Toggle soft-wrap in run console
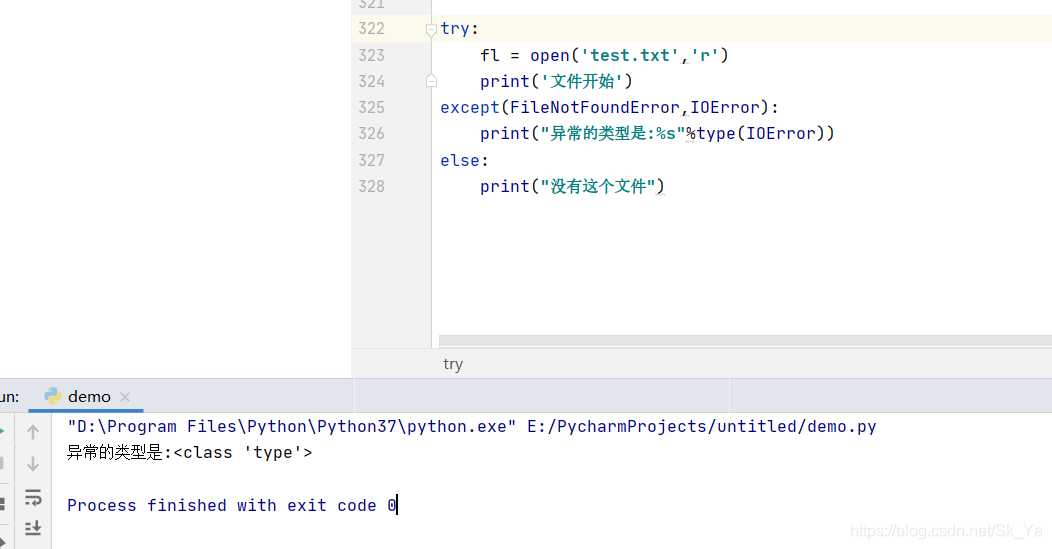1052x549 pixels. 33,497
